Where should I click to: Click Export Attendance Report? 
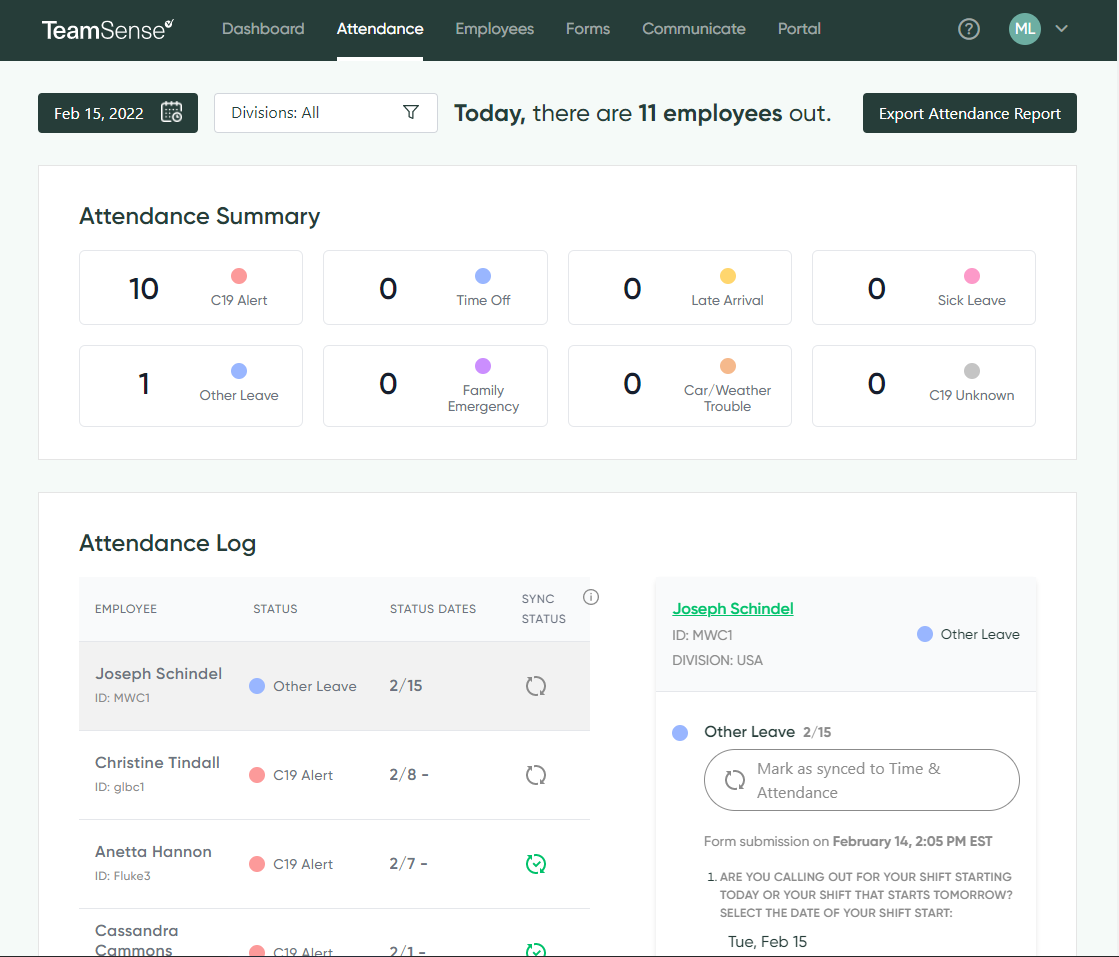(x=969, y=112)
